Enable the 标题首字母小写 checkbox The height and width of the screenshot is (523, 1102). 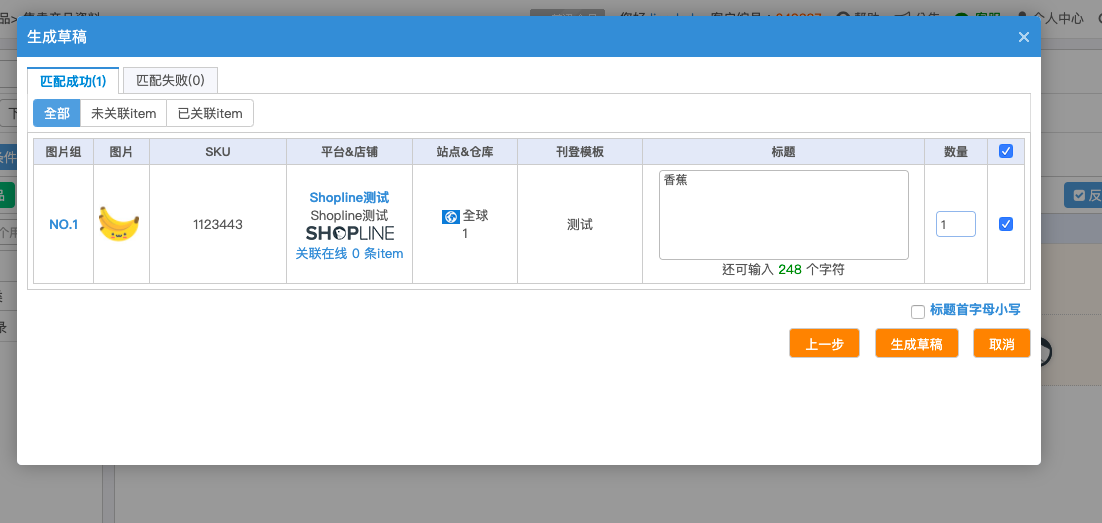tap(917, 311)
